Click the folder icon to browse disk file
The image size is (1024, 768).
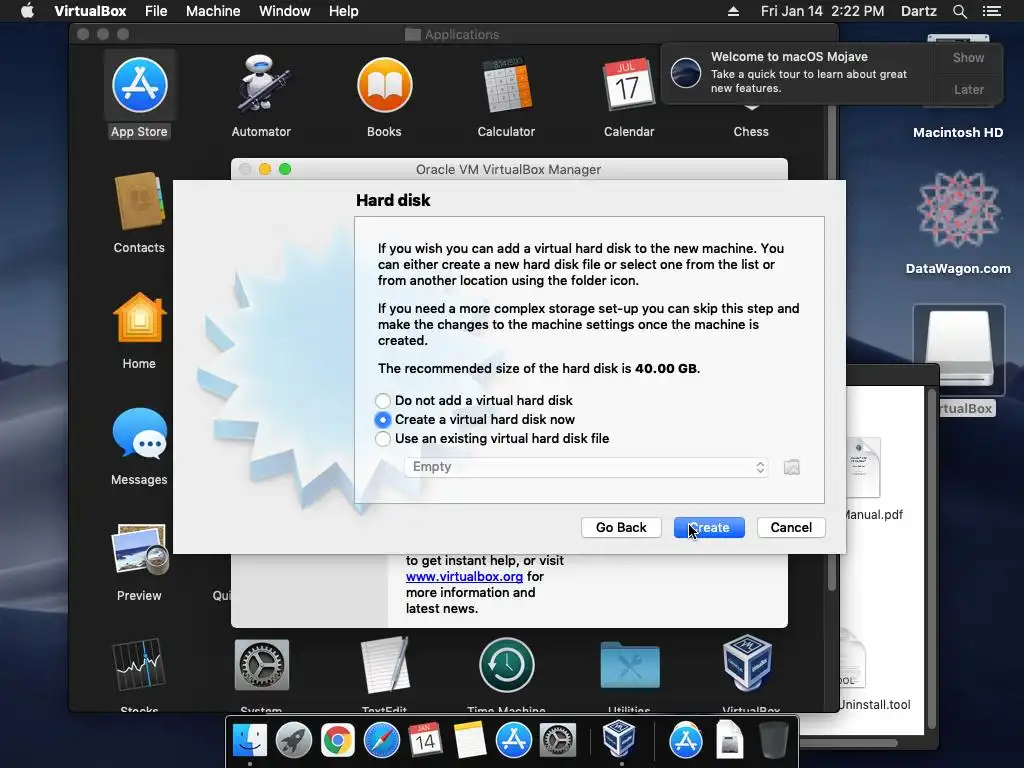click(x=792, y=467)
